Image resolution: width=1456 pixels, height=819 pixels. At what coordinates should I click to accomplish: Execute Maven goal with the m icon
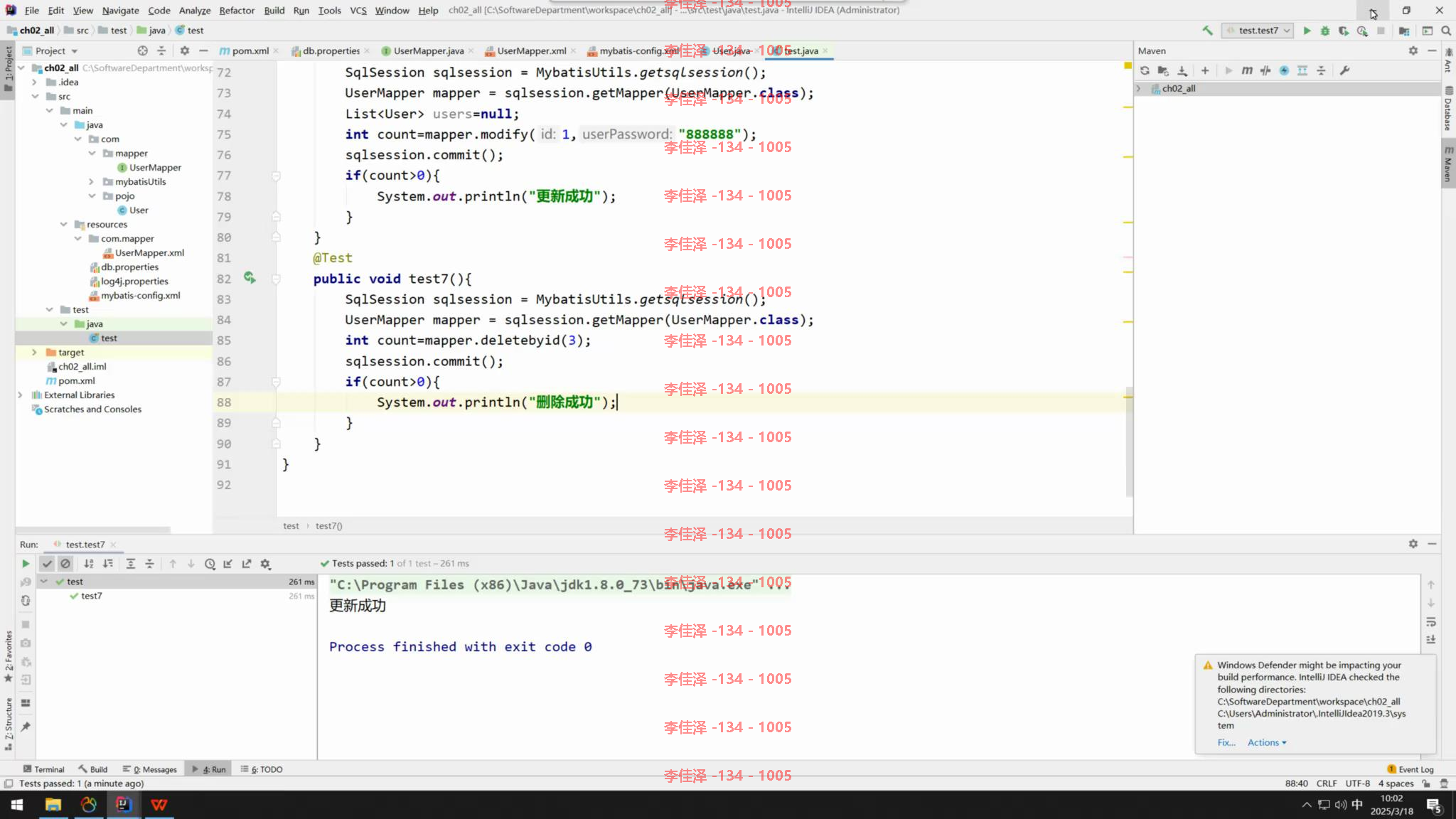[x=1247, y=70]
